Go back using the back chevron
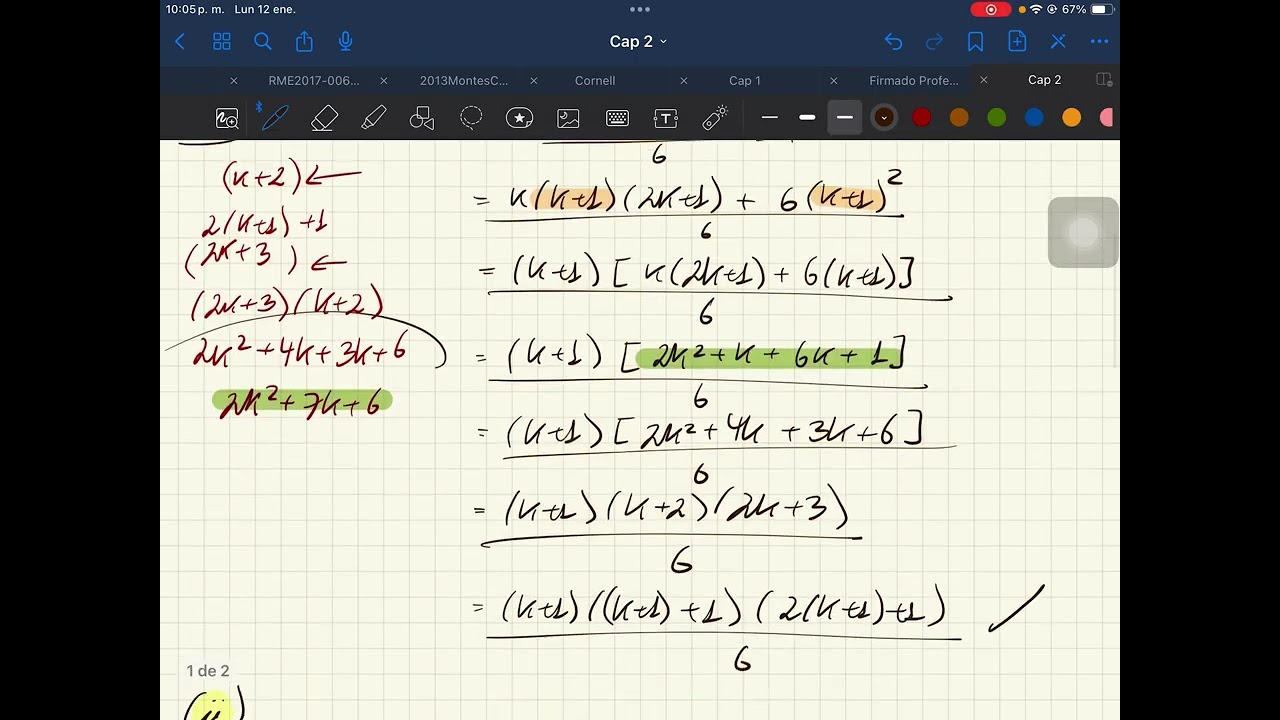Screen dimensions: 1280x720 coord(180,41)
